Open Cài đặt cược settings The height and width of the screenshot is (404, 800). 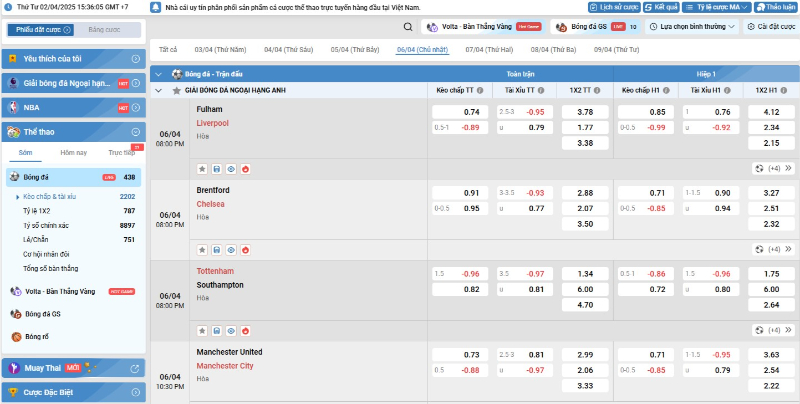pos(771,27)
